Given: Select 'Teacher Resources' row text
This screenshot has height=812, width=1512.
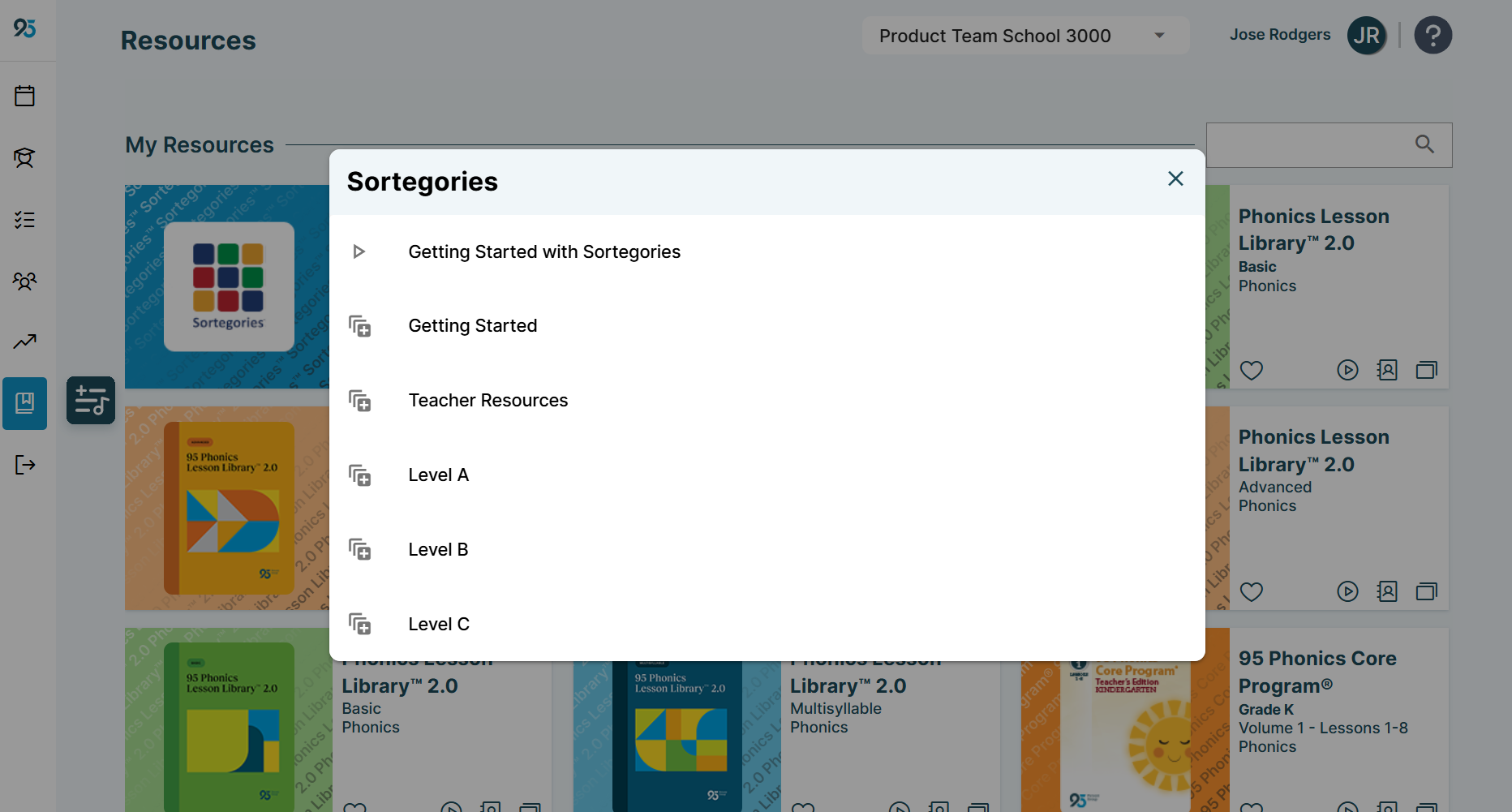Looking at the screenshot, I should pos(488,400).
